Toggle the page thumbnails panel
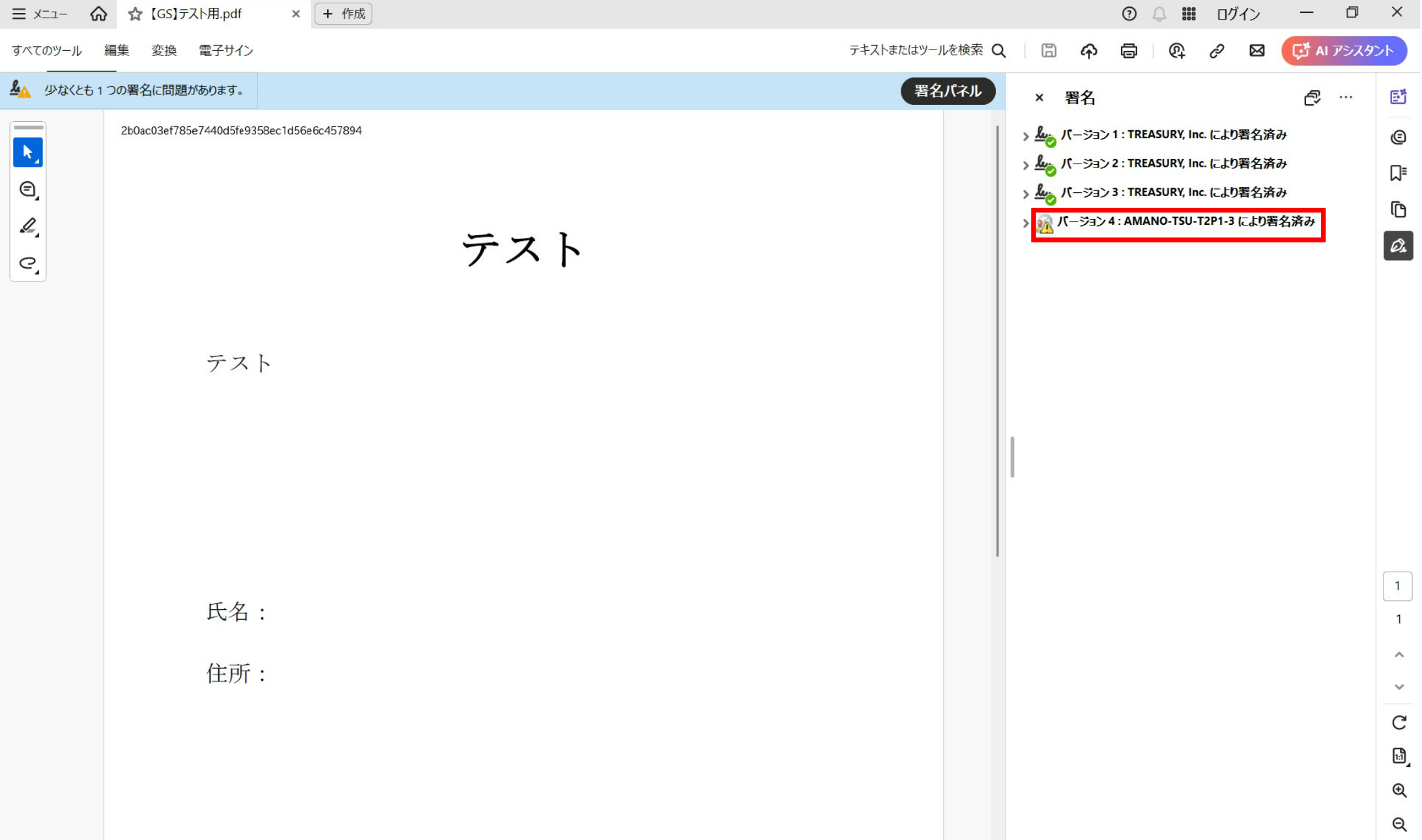The width and height of the screenshot is (1422, 840). 1399,209
